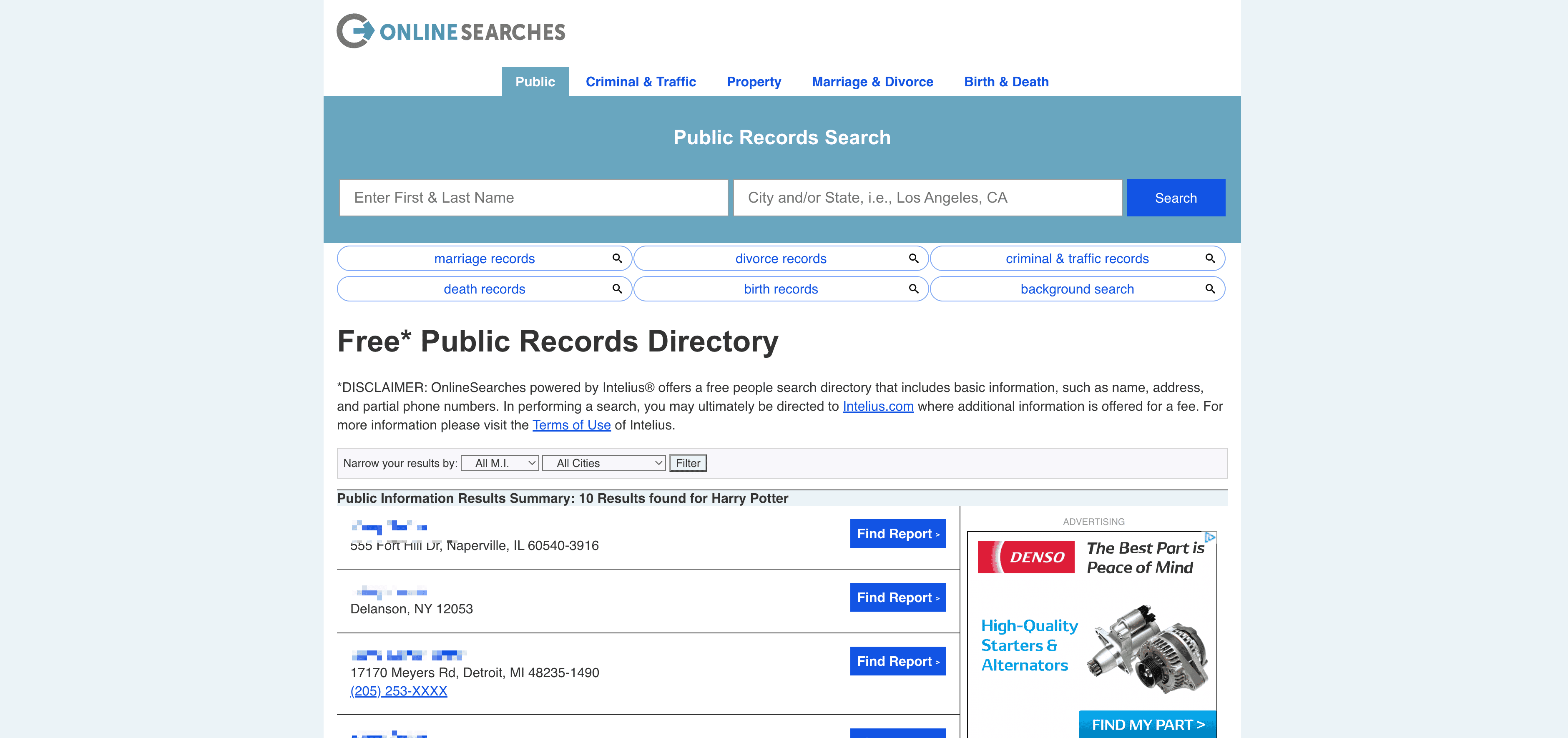This screenshot has height=738, width=1568.
Task: Open the All M.I. dropdown
Action: [500, 463]
